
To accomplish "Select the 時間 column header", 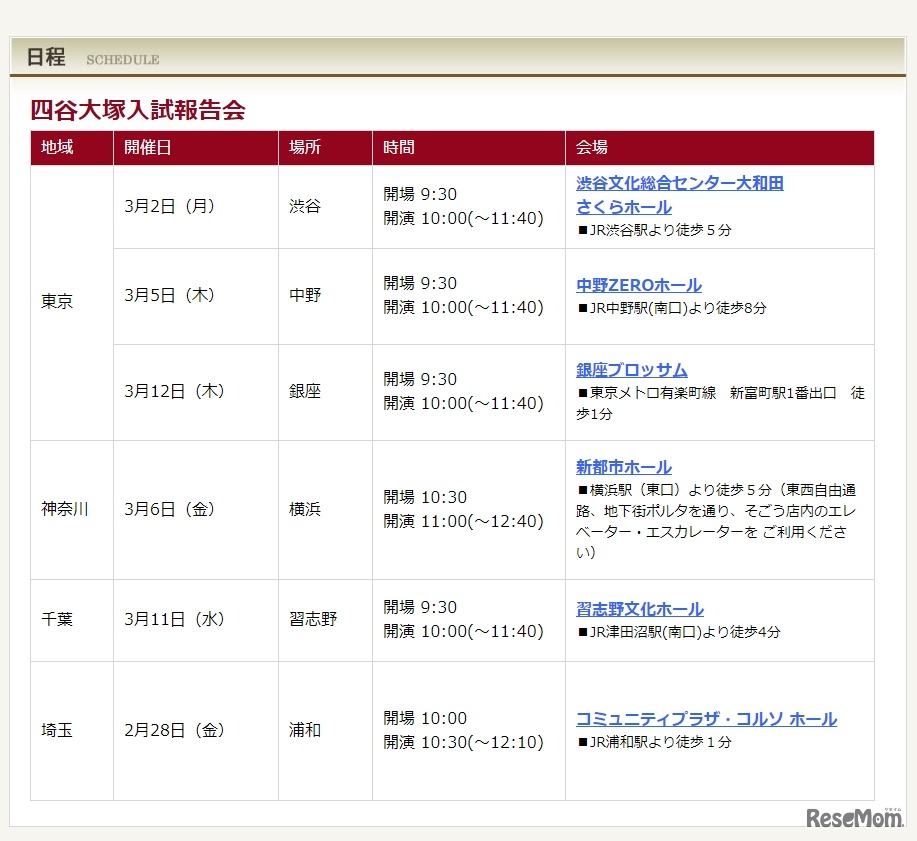I will (397, 147).
